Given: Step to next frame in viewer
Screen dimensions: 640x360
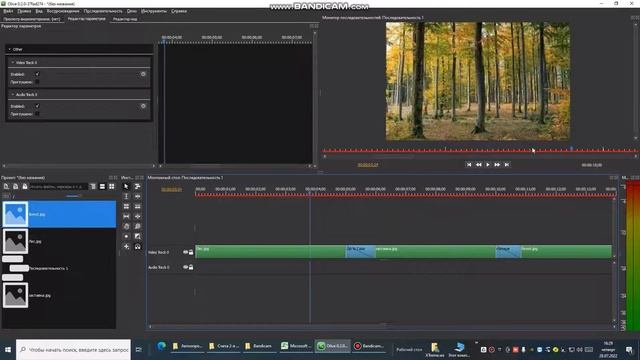Looking at the screenshot, I should click(x=497, y=164).
